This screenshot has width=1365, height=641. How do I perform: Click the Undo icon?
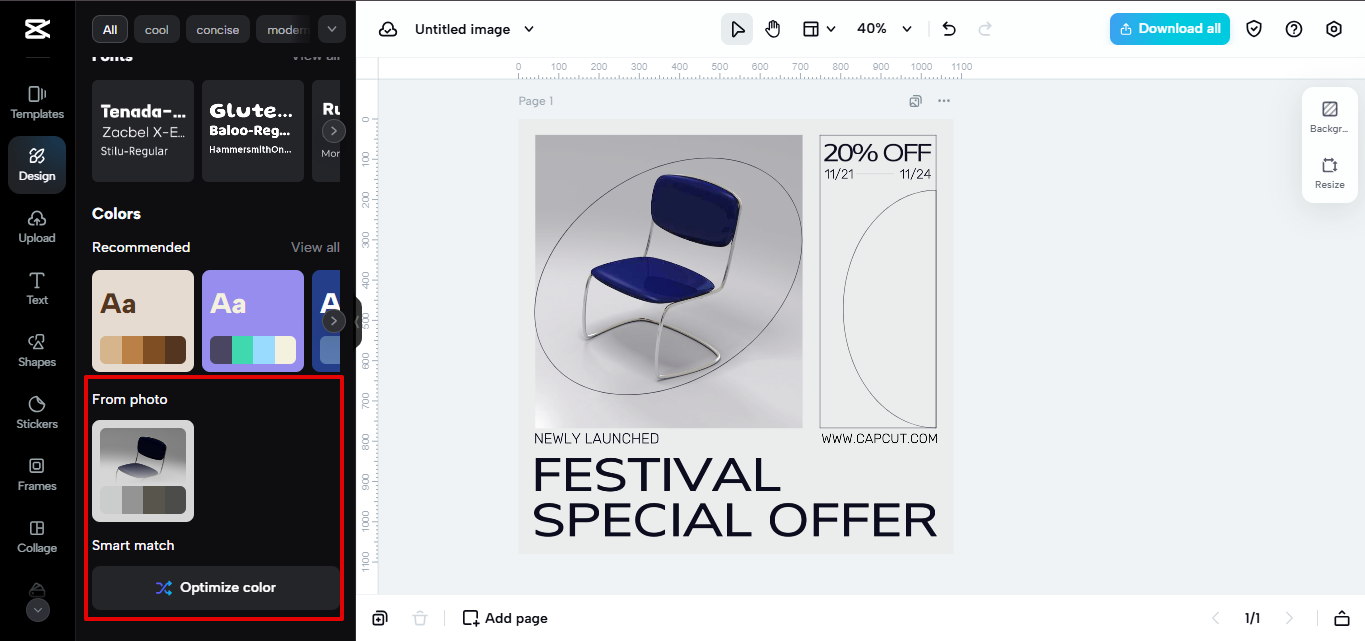[948, 29]
